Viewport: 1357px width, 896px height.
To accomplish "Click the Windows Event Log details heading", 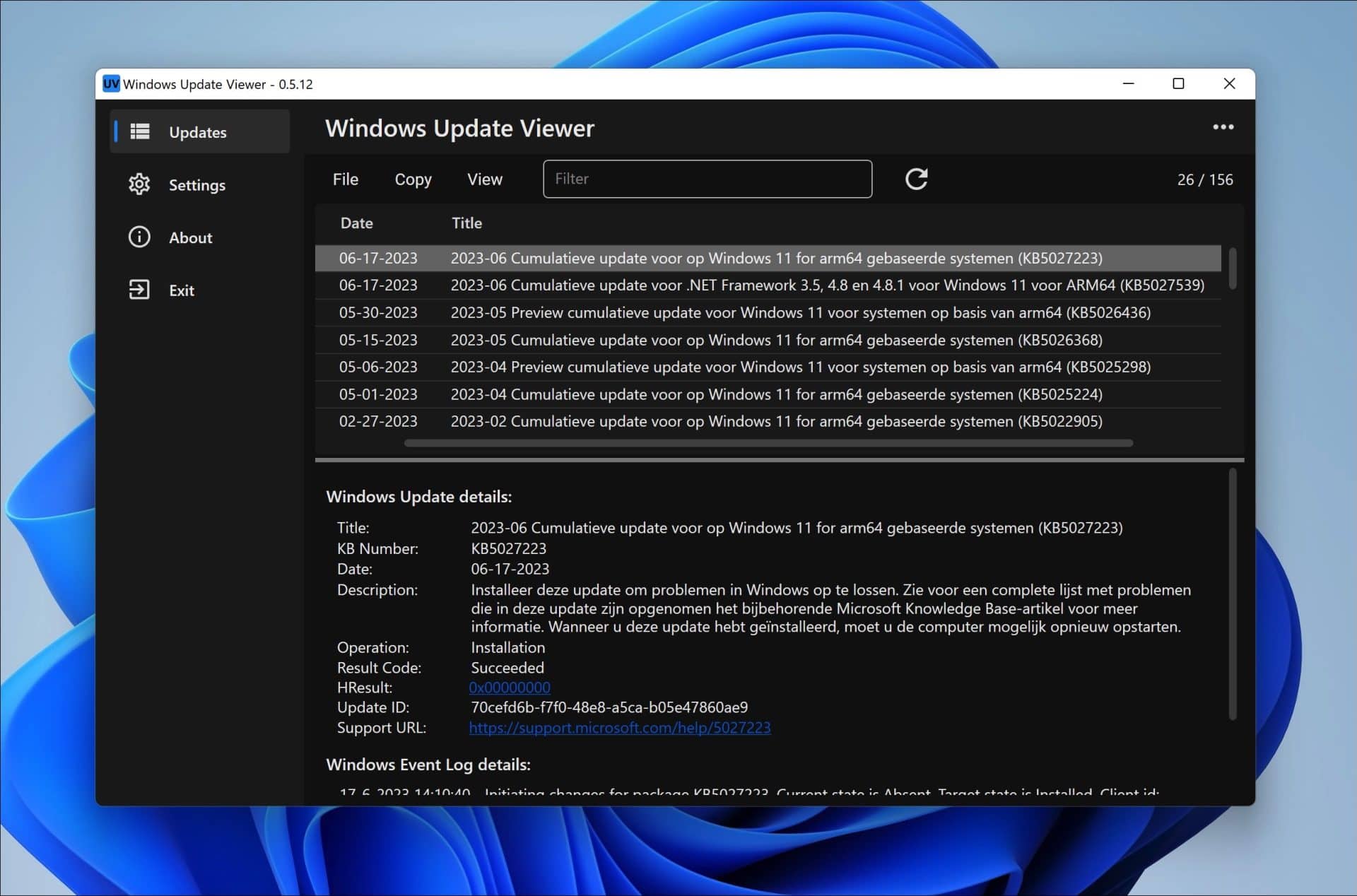I will coord(428,765).
